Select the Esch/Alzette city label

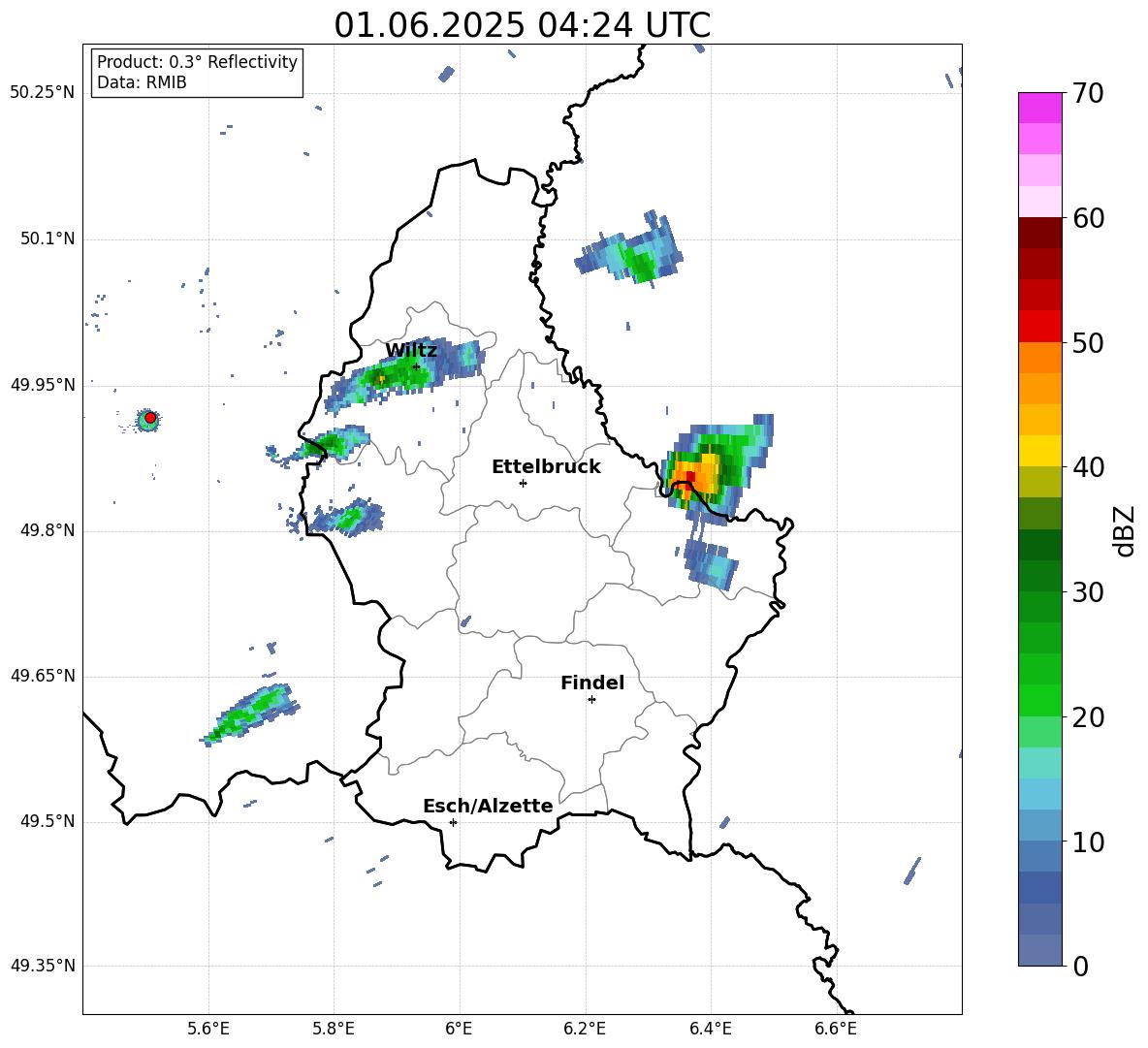tap(488, 807)
